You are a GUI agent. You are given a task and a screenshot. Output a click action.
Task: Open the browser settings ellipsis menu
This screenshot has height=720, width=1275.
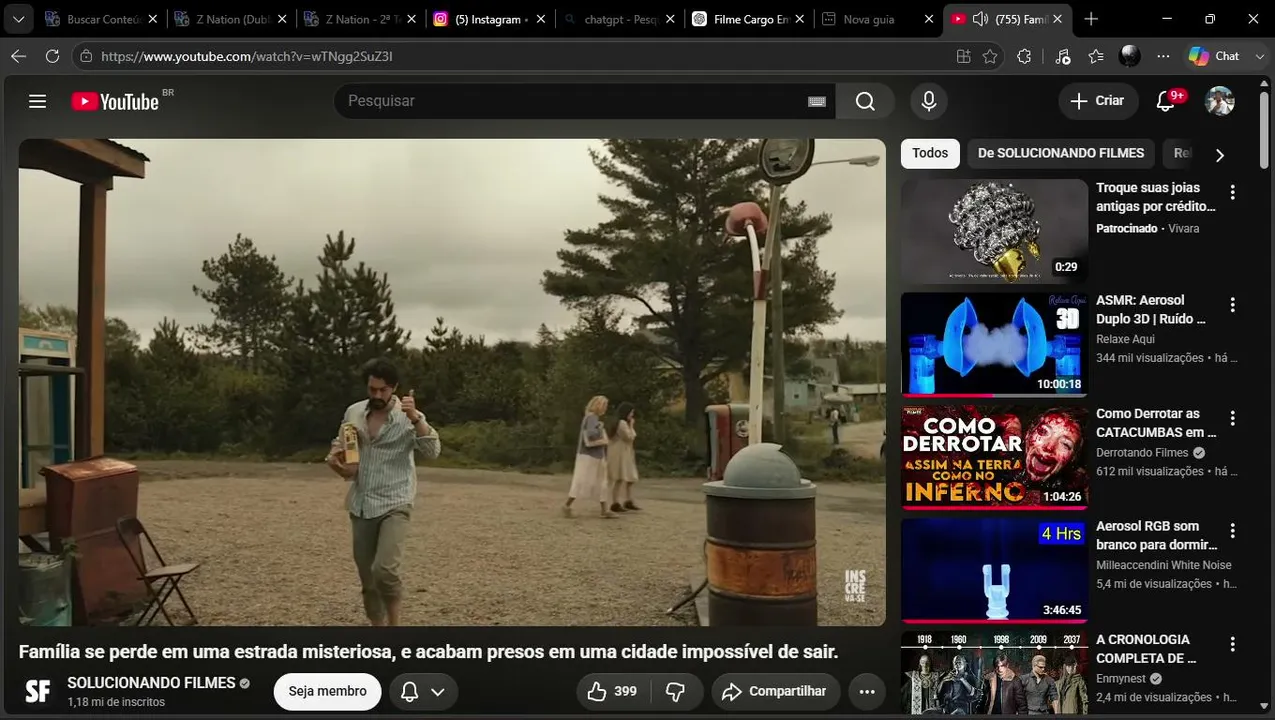click(1163, 56)
